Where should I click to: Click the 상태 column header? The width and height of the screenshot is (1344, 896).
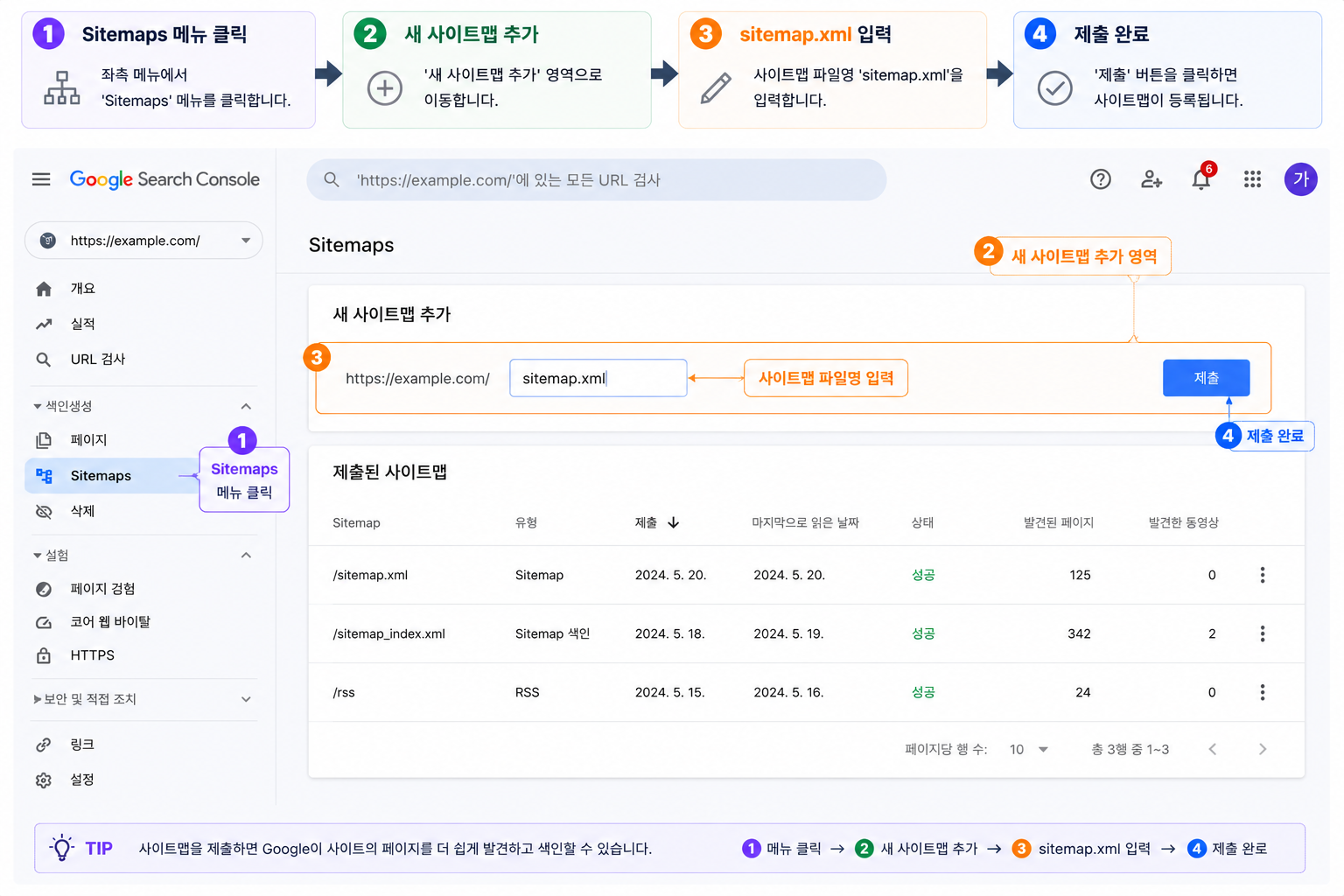(922, 522)
